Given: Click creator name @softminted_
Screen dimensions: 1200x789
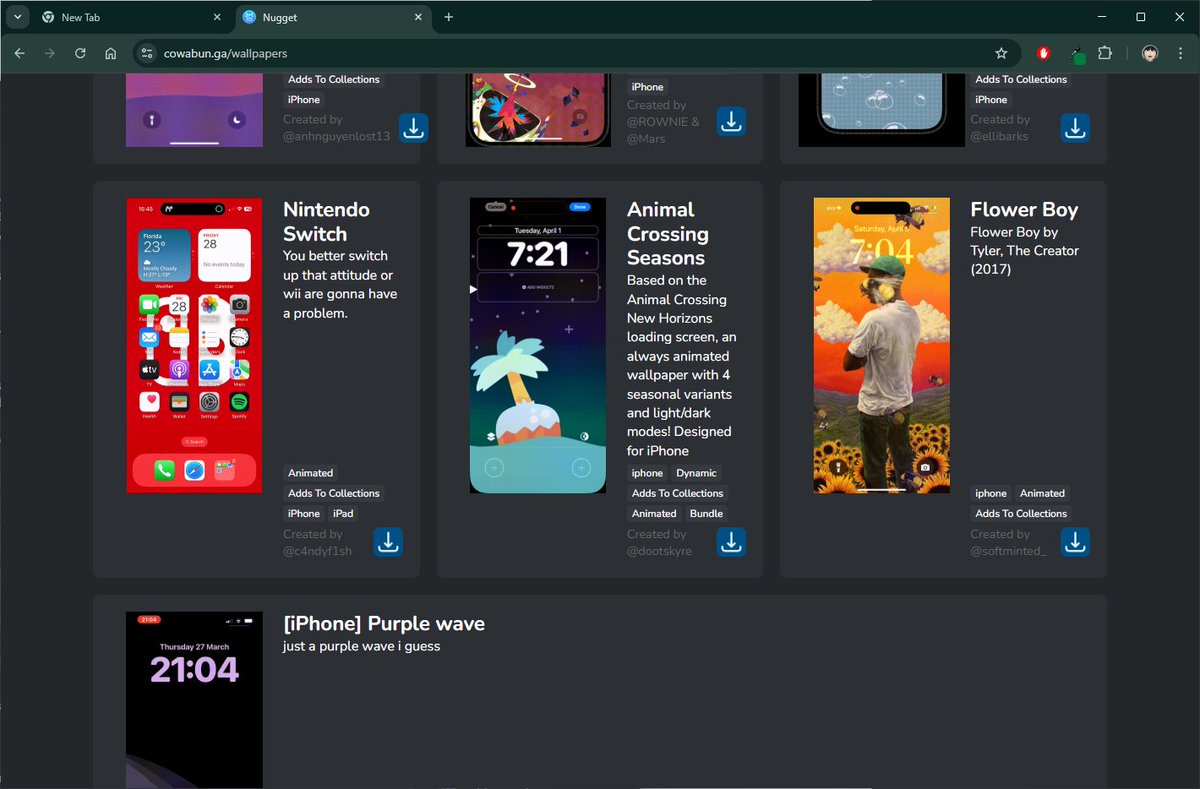Looking at the screenshot, I should click(1008, 551).
